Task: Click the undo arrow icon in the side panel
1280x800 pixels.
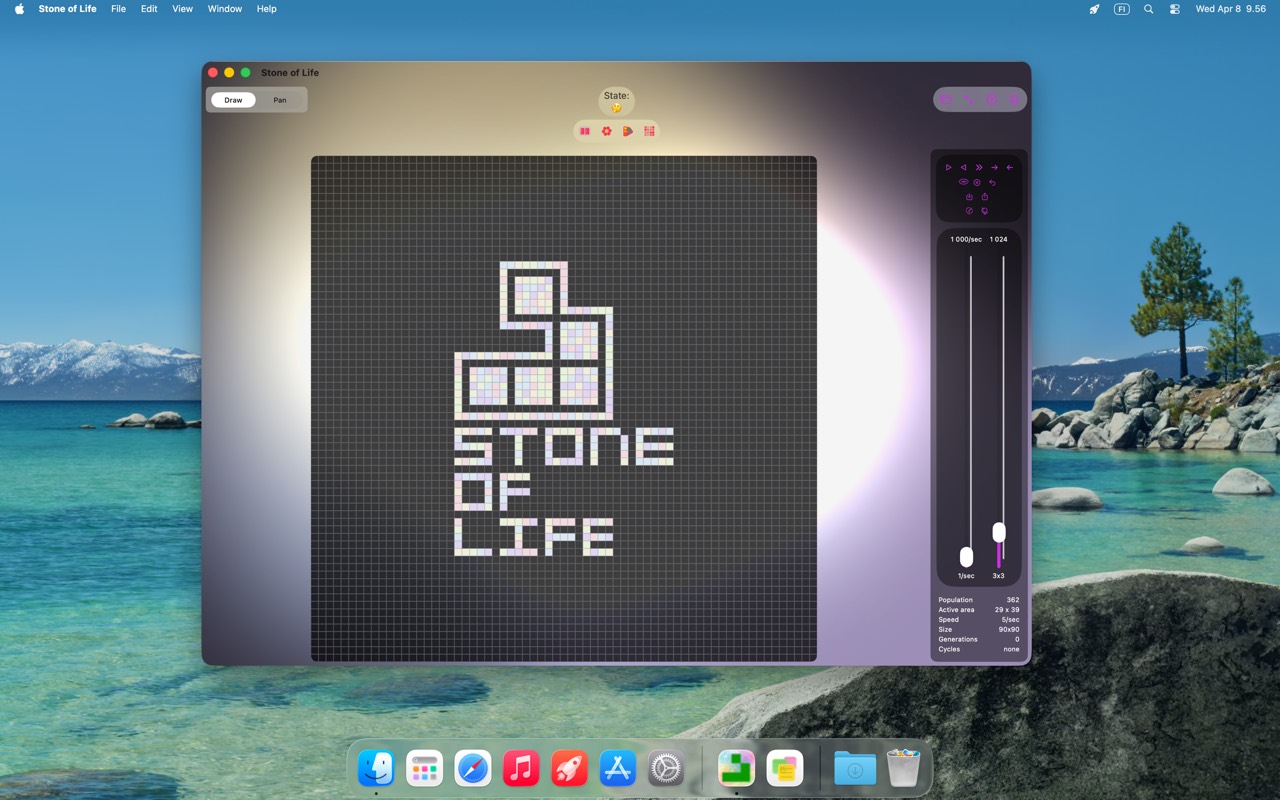Action: pos(993,182)
